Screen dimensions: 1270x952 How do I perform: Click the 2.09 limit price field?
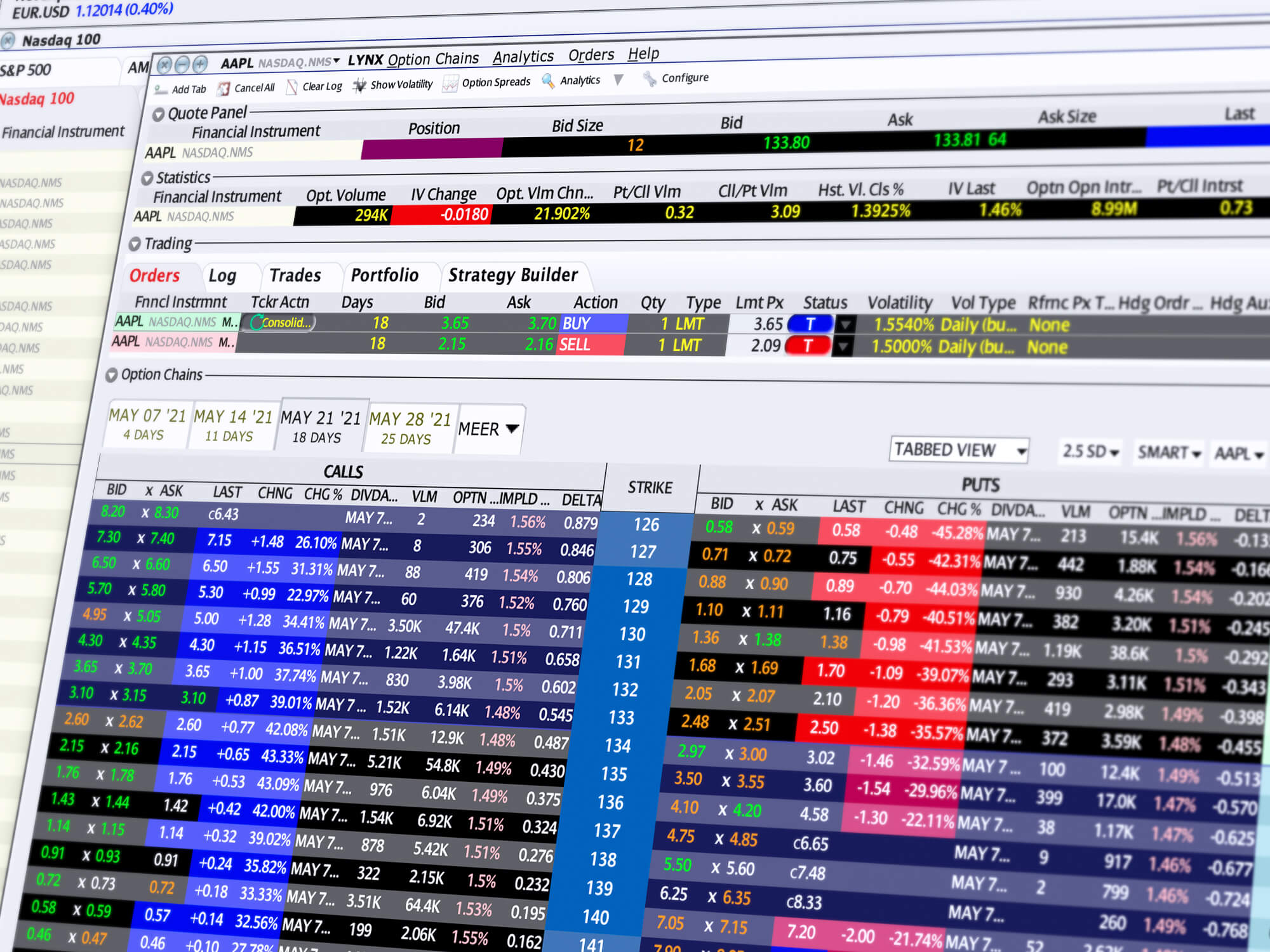point(755,346)
